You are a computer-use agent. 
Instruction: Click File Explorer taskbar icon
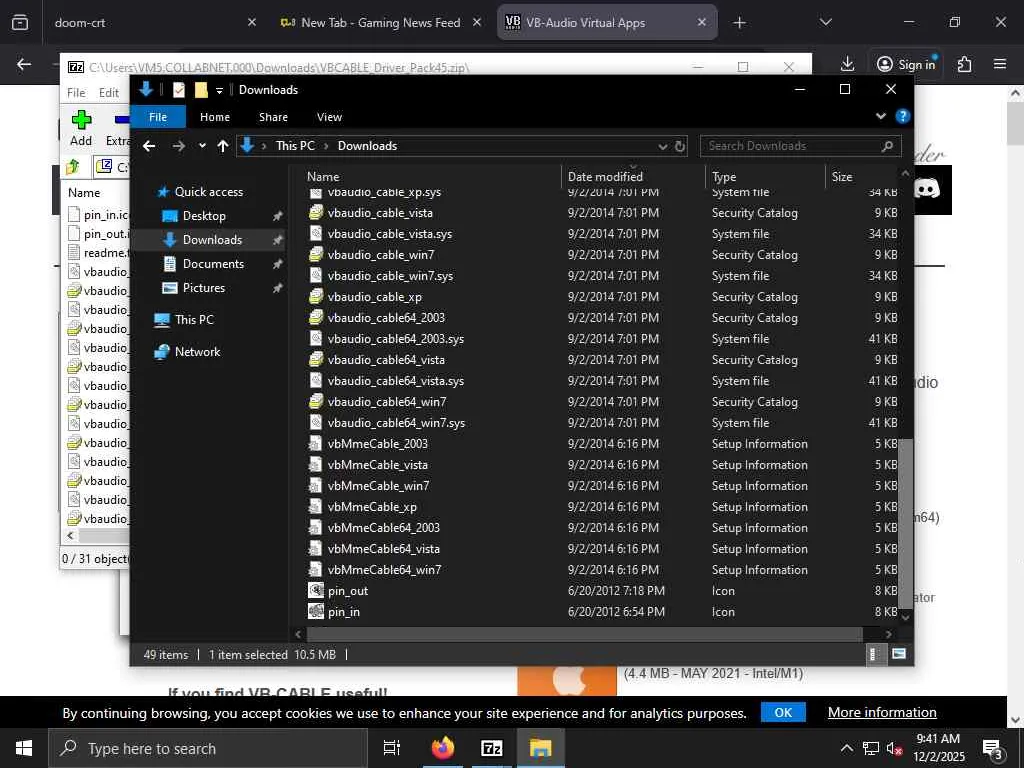[x=540, y=748]
